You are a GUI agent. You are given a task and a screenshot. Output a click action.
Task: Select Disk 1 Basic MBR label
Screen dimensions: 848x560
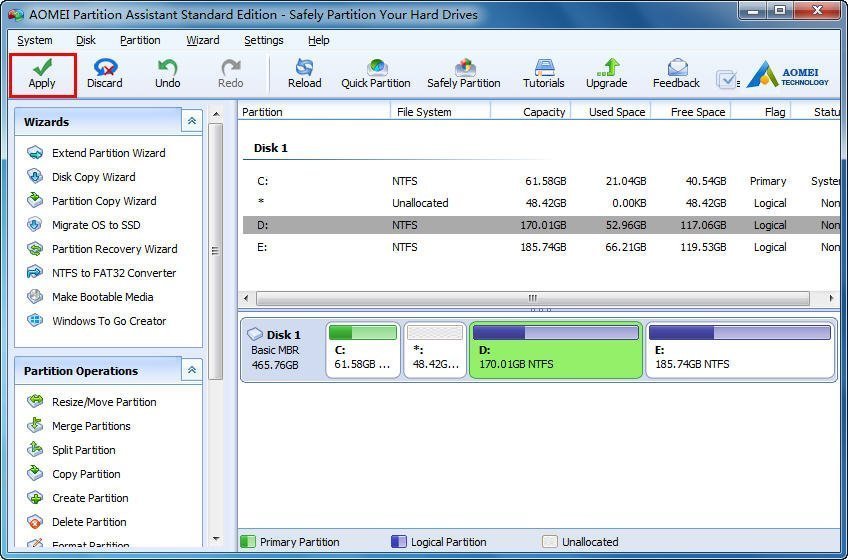[x=282, y=350]
